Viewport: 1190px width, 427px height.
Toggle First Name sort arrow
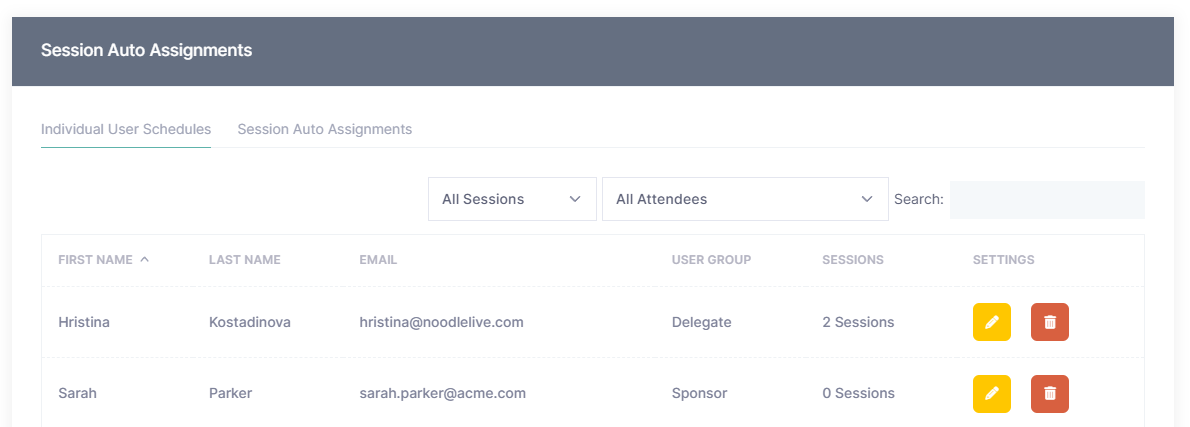coord(145,260)
